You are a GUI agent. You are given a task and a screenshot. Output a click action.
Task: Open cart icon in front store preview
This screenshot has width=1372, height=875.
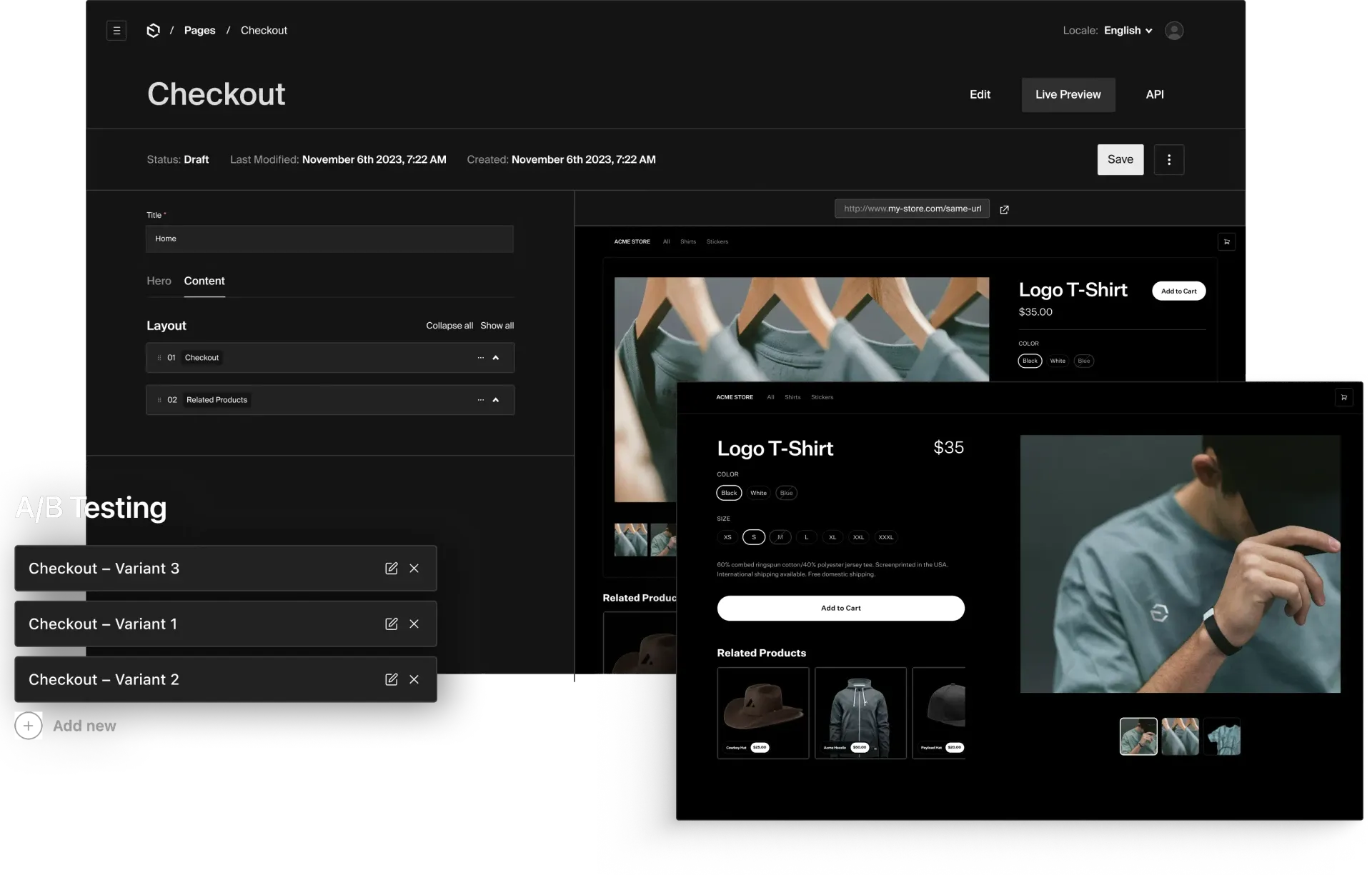point(1343,397)
